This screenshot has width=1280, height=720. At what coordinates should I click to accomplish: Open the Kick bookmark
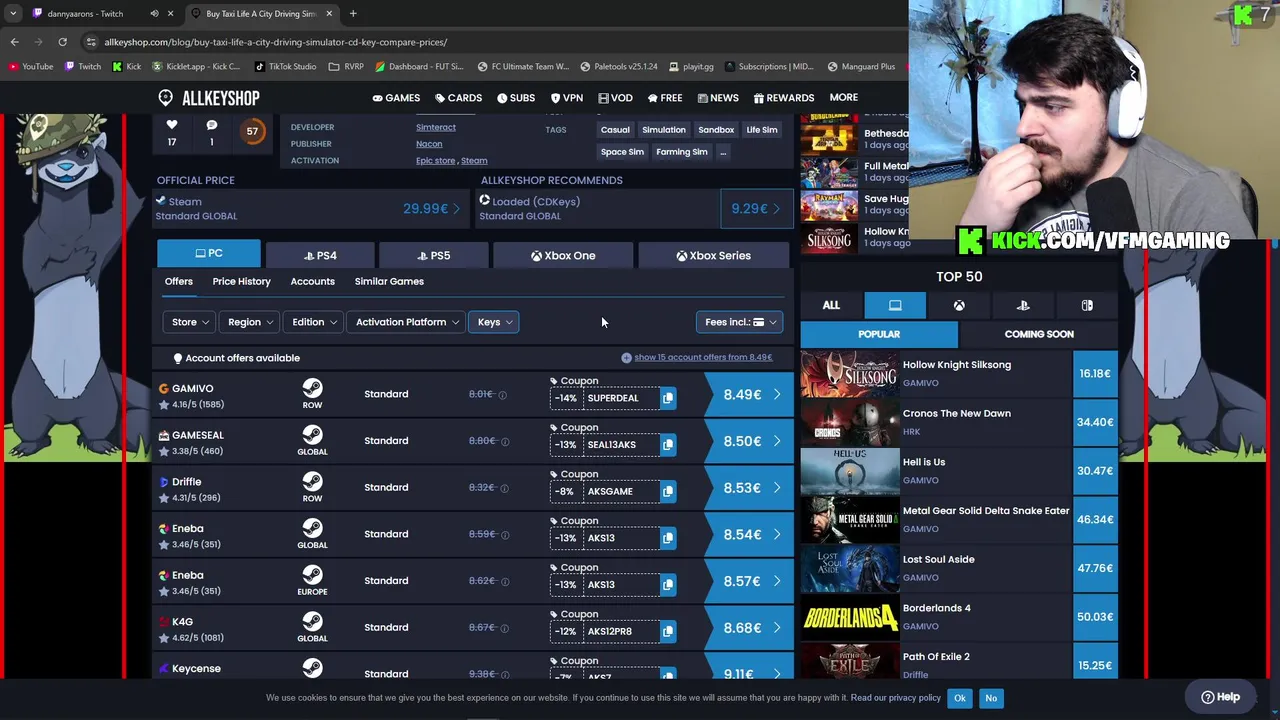pos(127,67)
